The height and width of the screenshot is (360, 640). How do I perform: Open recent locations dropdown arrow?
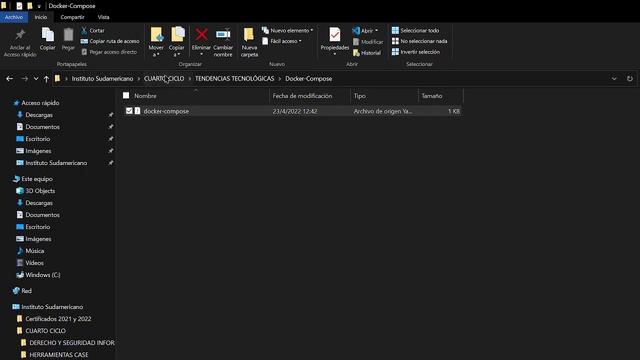36,79
